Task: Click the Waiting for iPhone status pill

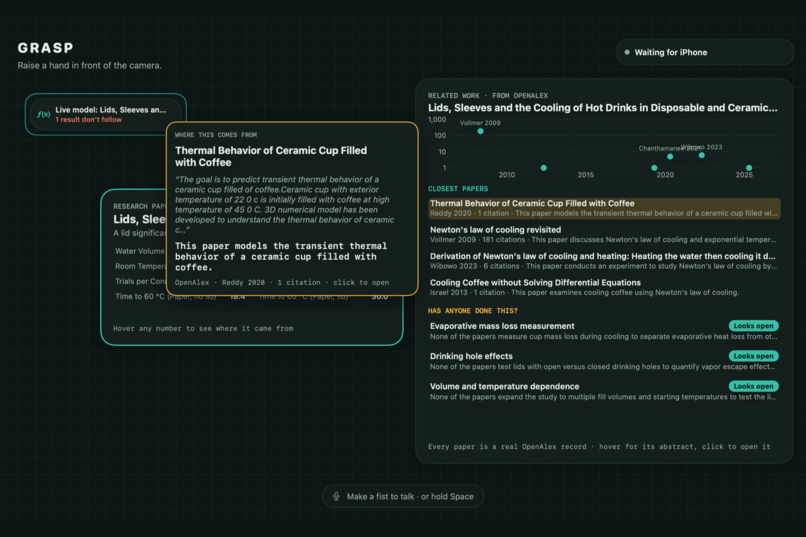Action: click(x=705, y=52)
